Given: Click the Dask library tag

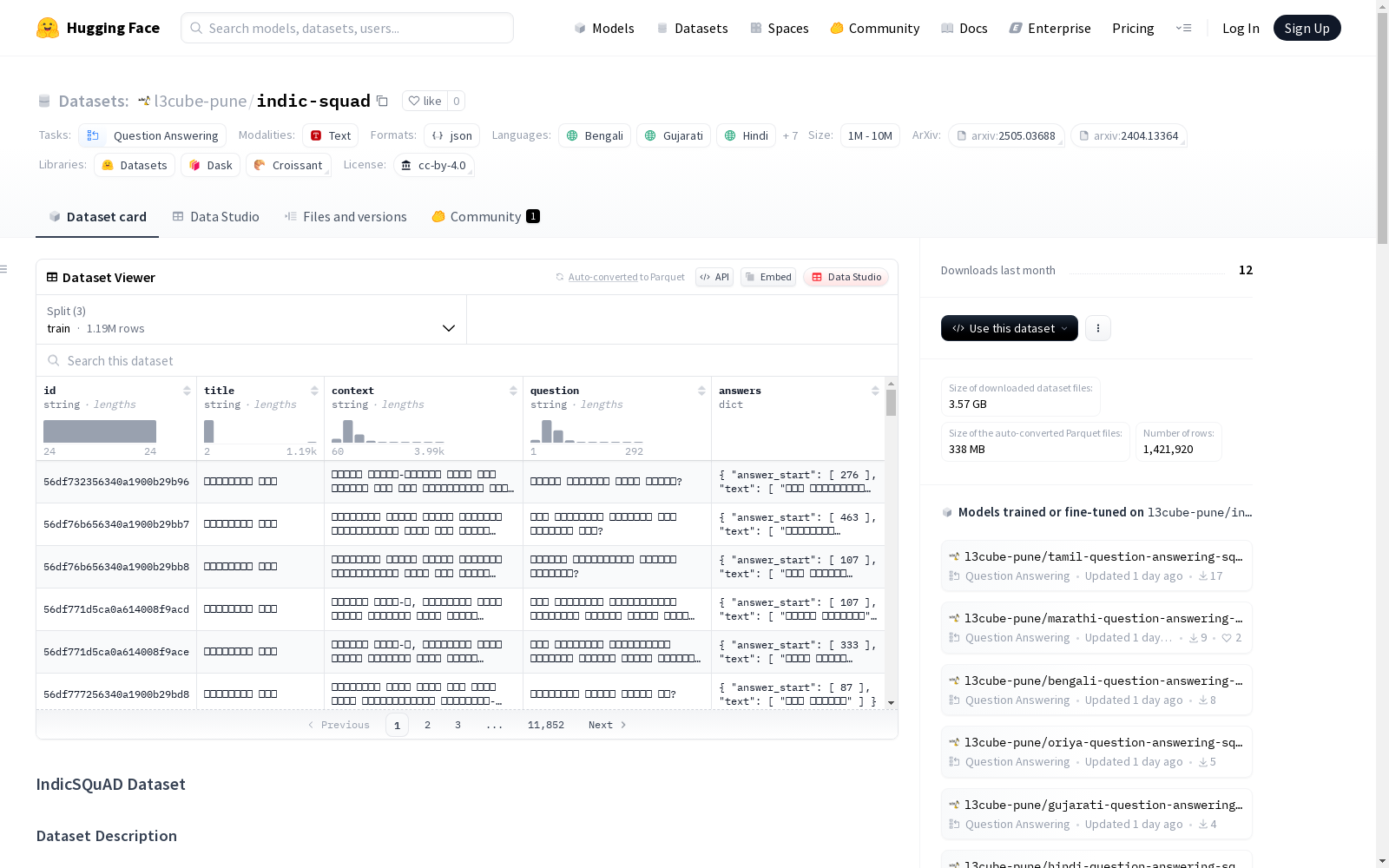Looking at the screenshot, I should pos(210,165).
